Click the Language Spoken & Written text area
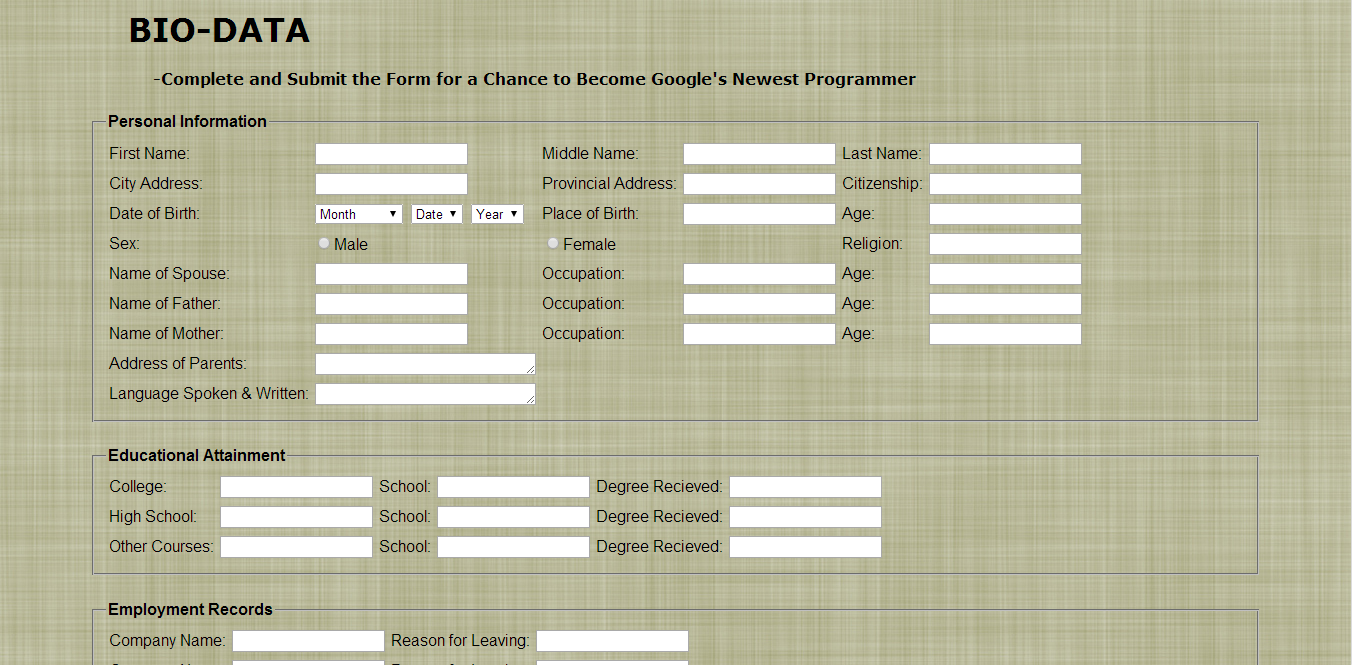Image resolution: width=1352 pixels, height=665 pixels. [425, 394]
